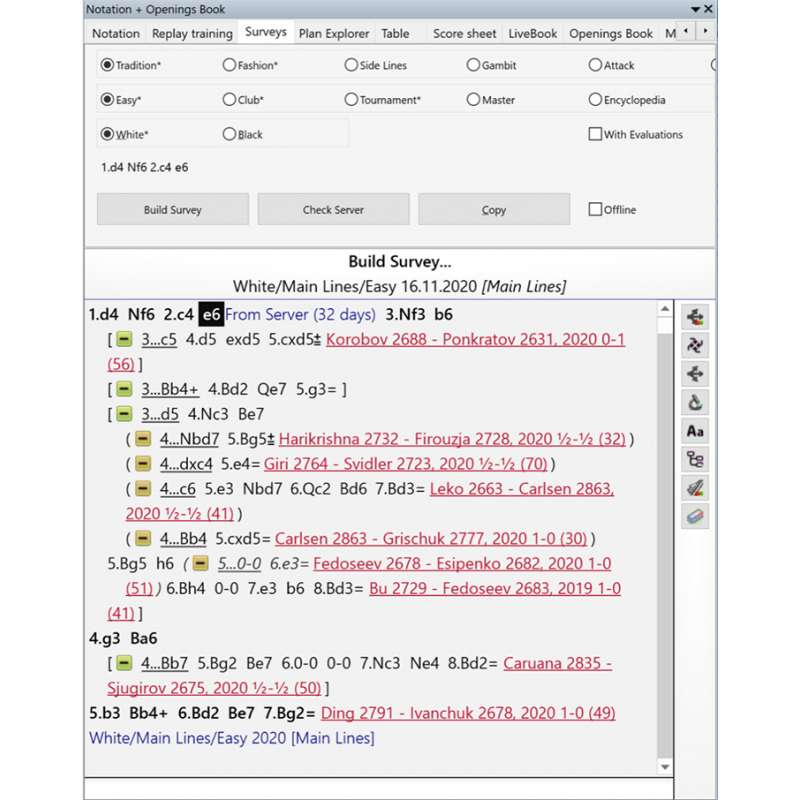The width and height of the screenshot is (800, 800).
Task: Open the Ding - Ivanchuk game link
Action: 468,713
